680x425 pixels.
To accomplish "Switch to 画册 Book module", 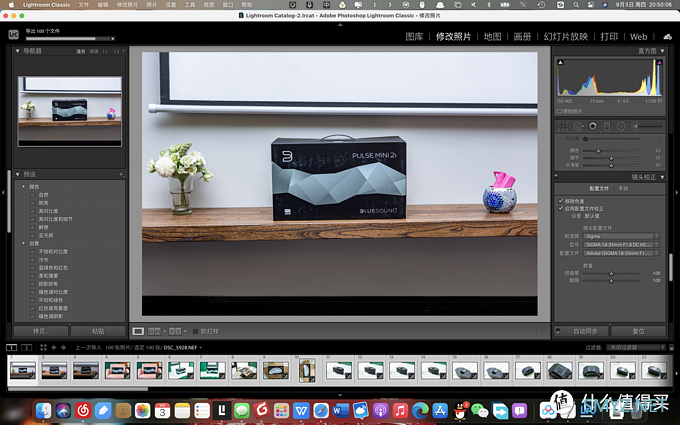I will point(522,37).
